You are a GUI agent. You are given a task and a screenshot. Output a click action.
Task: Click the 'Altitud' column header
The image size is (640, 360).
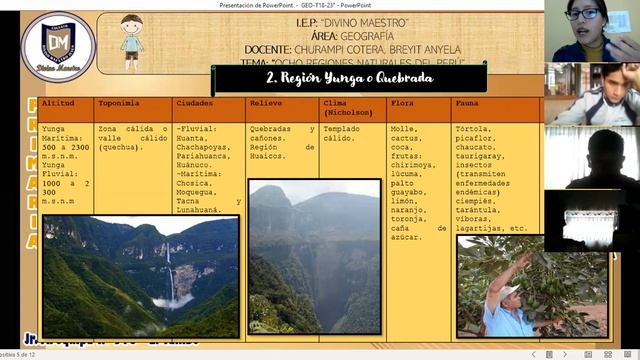pos(66,109)
